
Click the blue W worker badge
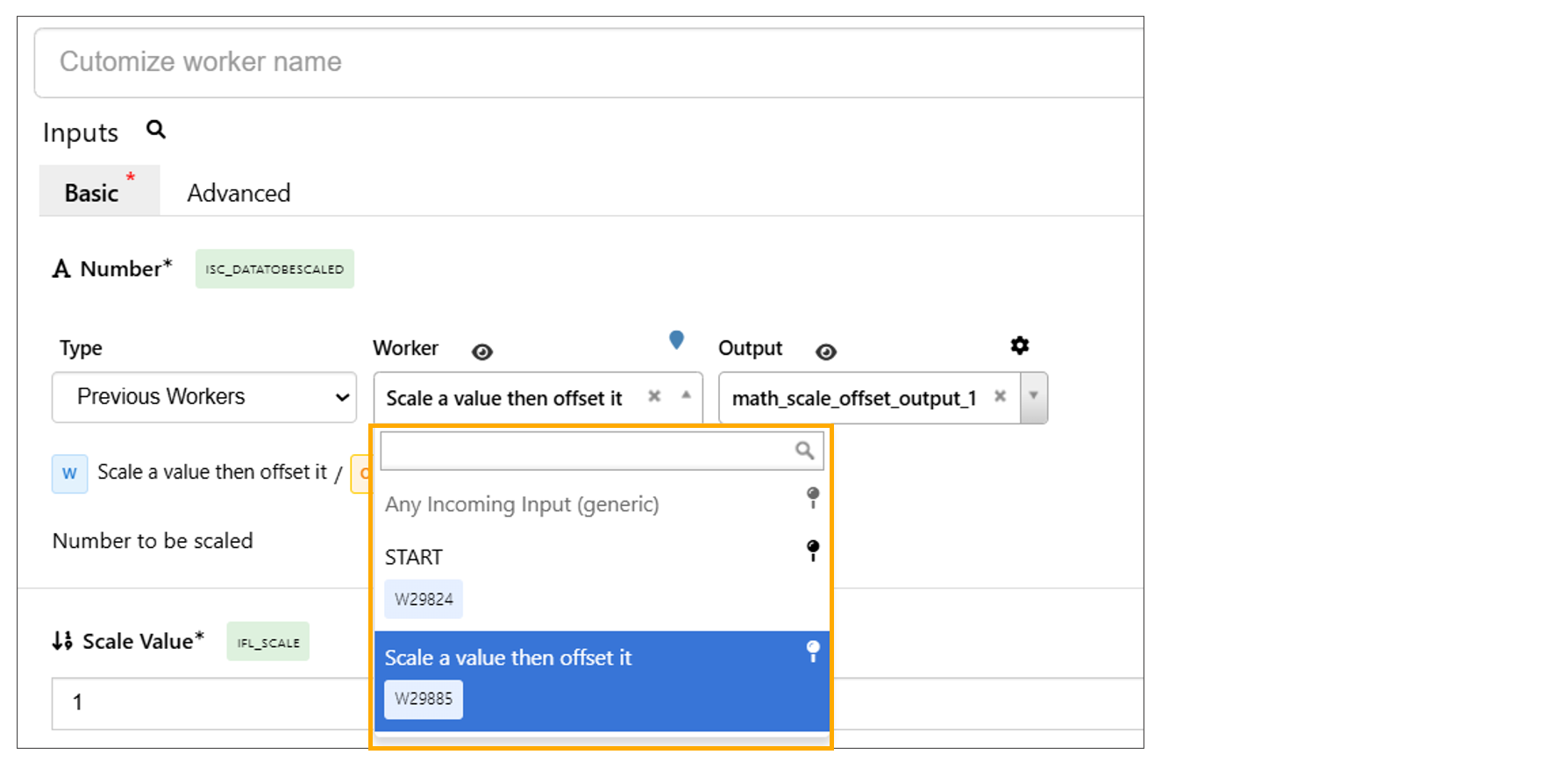[69, 473]
